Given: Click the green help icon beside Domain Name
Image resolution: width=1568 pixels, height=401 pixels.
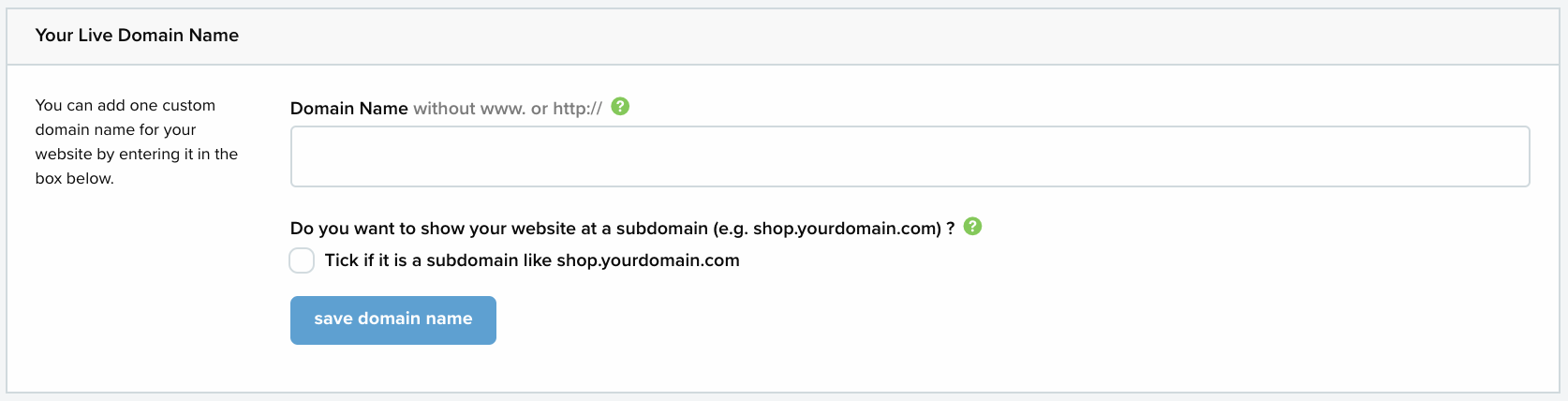Looking at the screenshot, I should click(620, 107).
